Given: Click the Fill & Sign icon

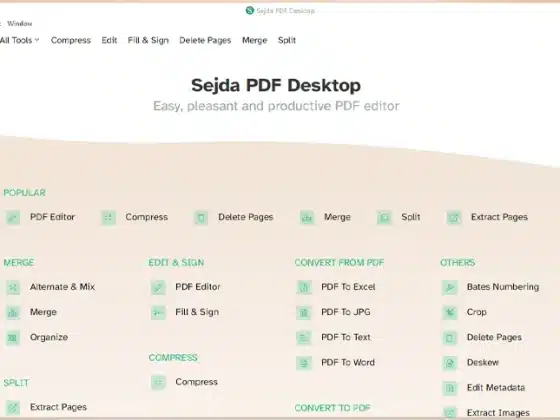Looking at the screenshot, I should pos(158,312).
